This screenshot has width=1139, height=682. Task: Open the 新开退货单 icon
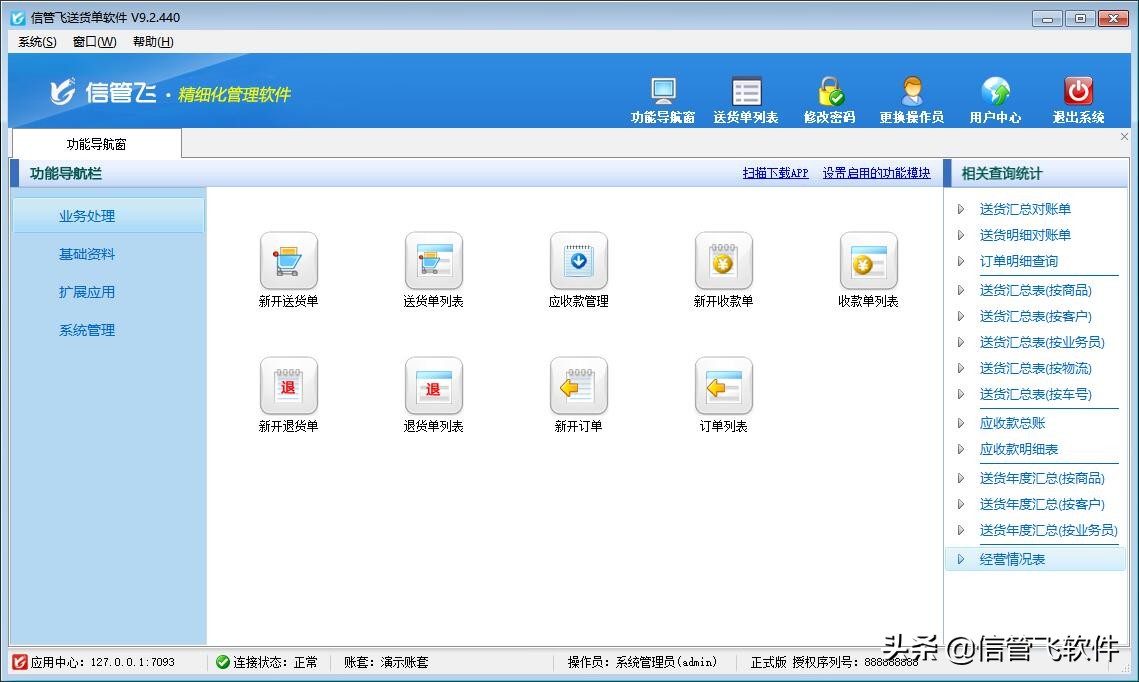pos(288,386)
